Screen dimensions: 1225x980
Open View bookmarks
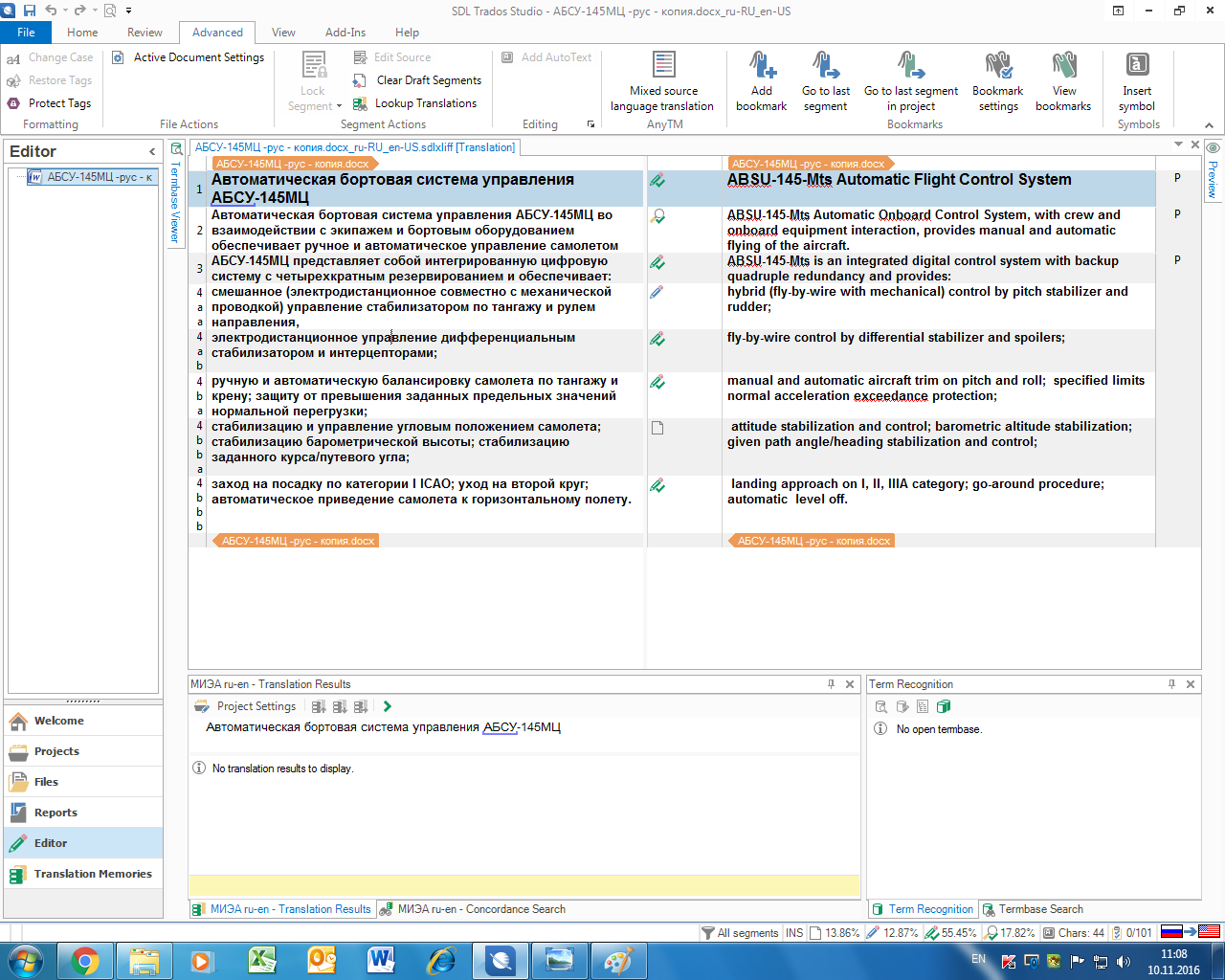1063,81
